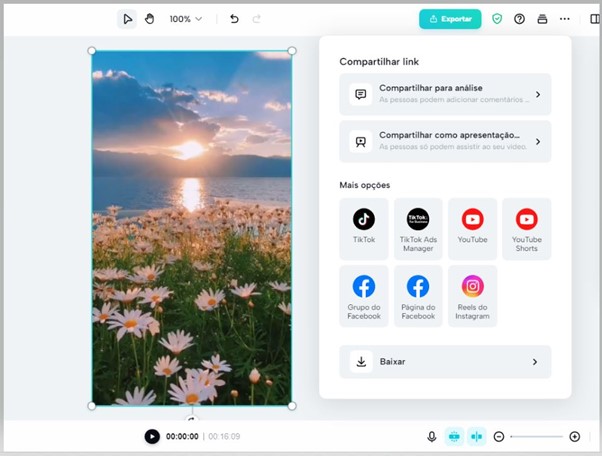Open the help question mark icon
The image size is (602, 456).
pyautogui.click(x=519, y=19)
